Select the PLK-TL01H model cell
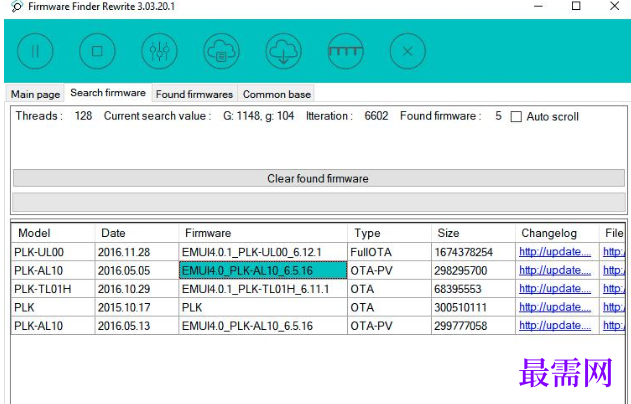This screenshot has width=631, height=404. click(53, 289)
